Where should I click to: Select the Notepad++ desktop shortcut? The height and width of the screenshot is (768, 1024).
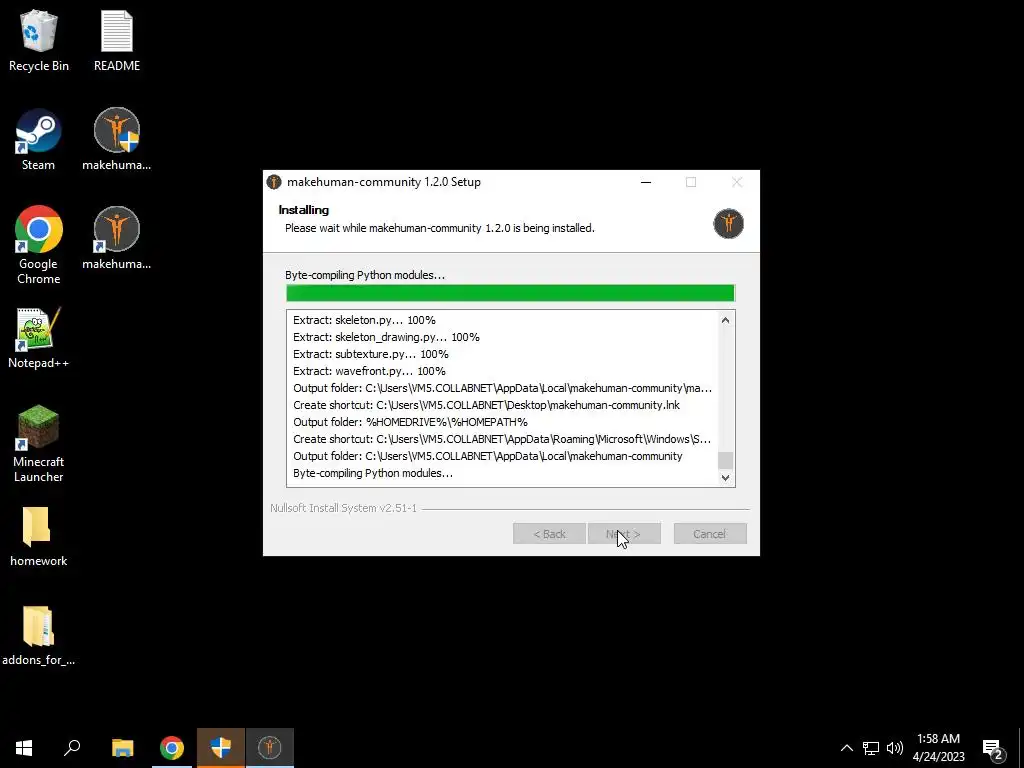pos(39,338)
